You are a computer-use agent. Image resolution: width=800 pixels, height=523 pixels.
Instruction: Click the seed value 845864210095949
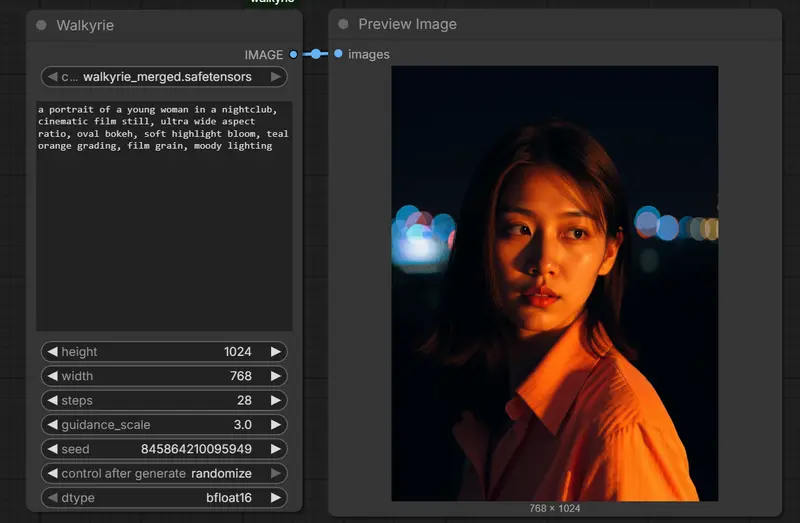196,449
